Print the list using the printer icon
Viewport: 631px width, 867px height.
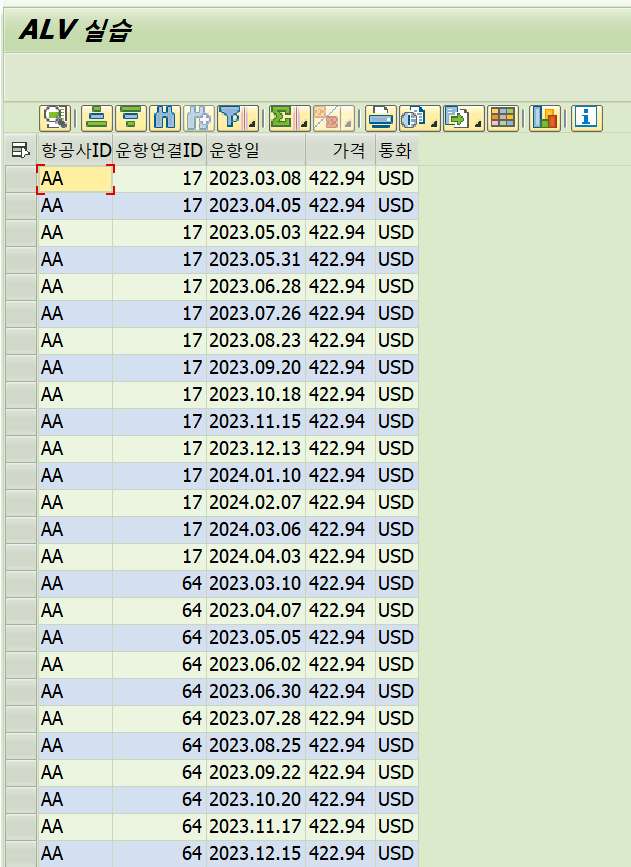[380, 118]
